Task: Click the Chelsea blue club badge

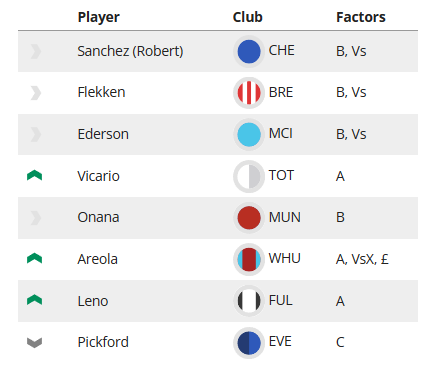Action: pyautogui.click(x=249, y=51)
